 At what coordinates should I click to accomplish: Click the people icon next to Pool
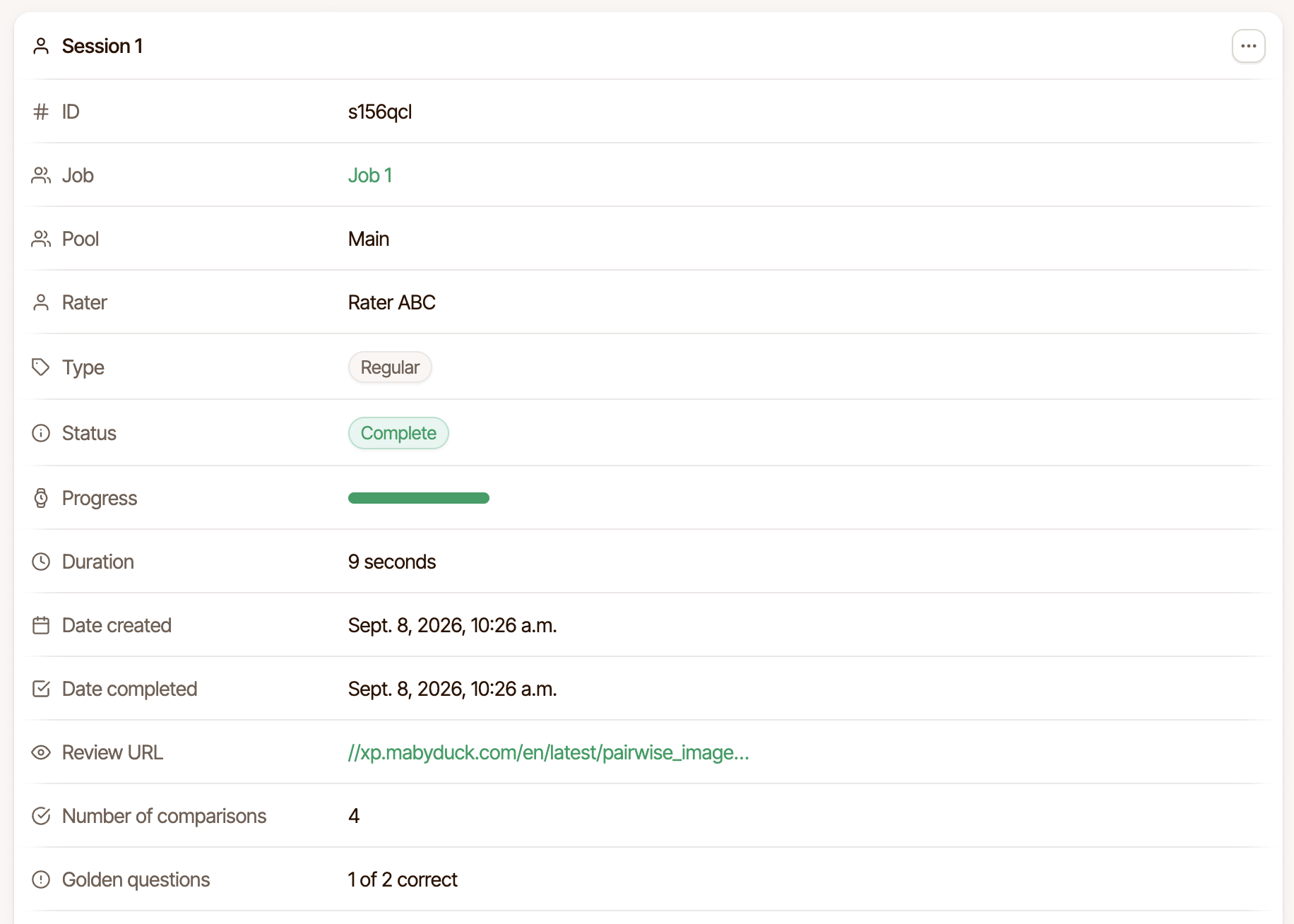[x=41, y=239]
